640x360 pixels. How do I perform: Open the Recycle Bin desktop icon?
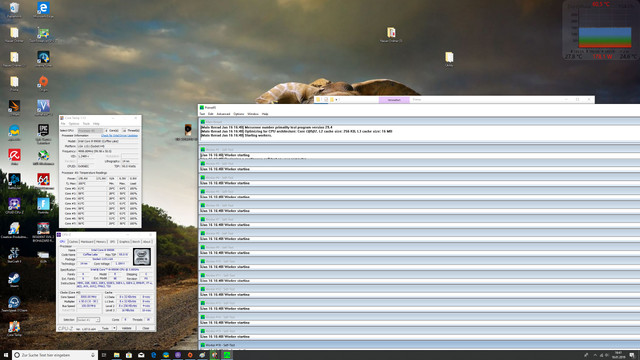(14, 9)
